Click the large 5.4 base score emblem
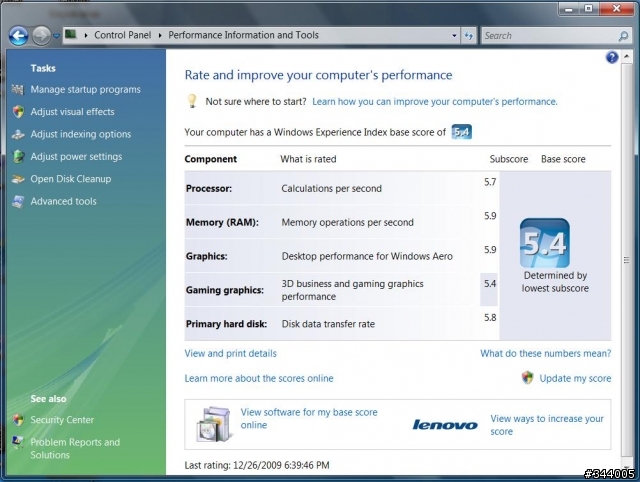Viewport: 640px width, 482px height. (x=544, y=243)
